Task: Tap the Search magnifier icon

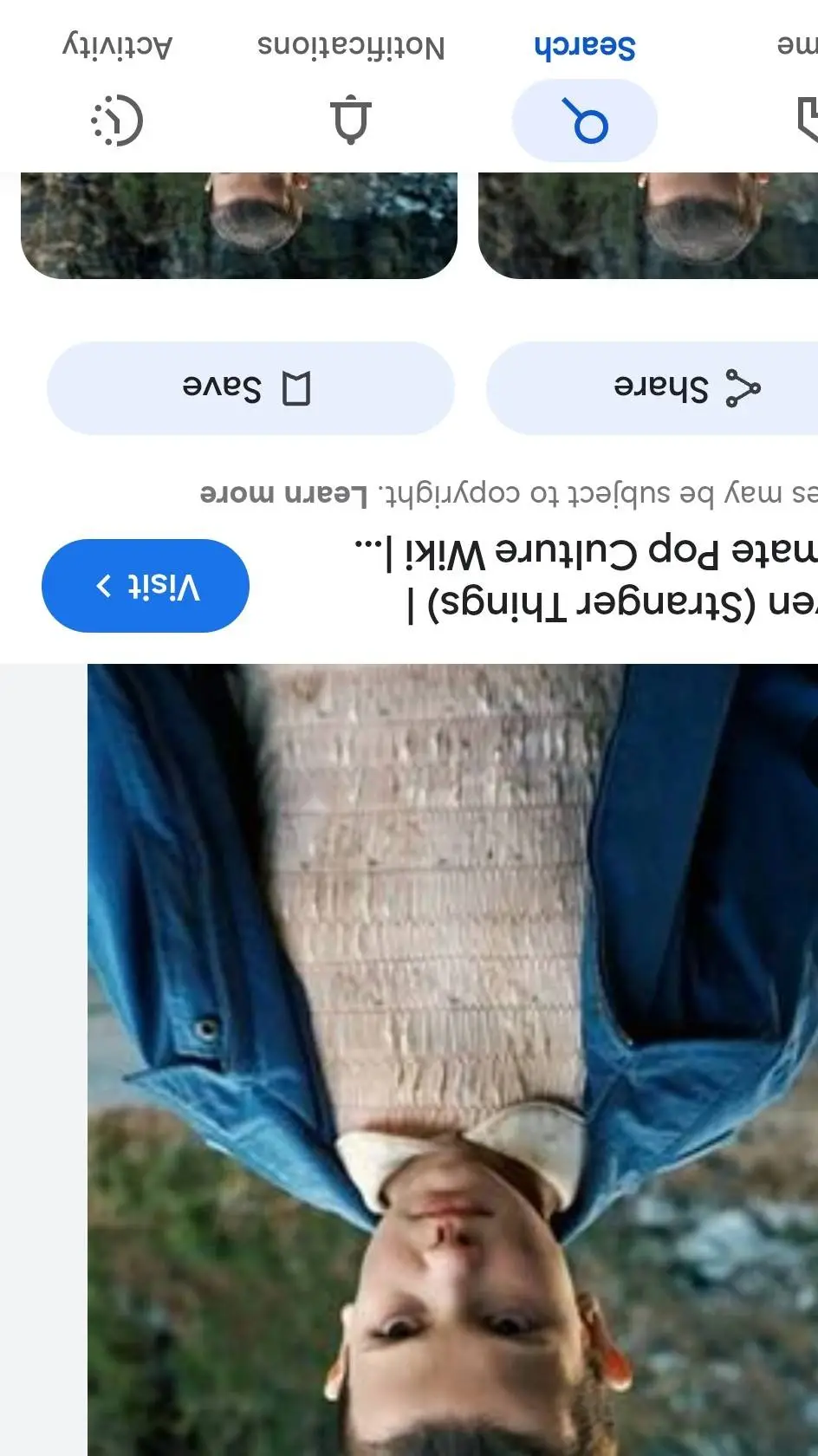Action: (x=585, y=120)
